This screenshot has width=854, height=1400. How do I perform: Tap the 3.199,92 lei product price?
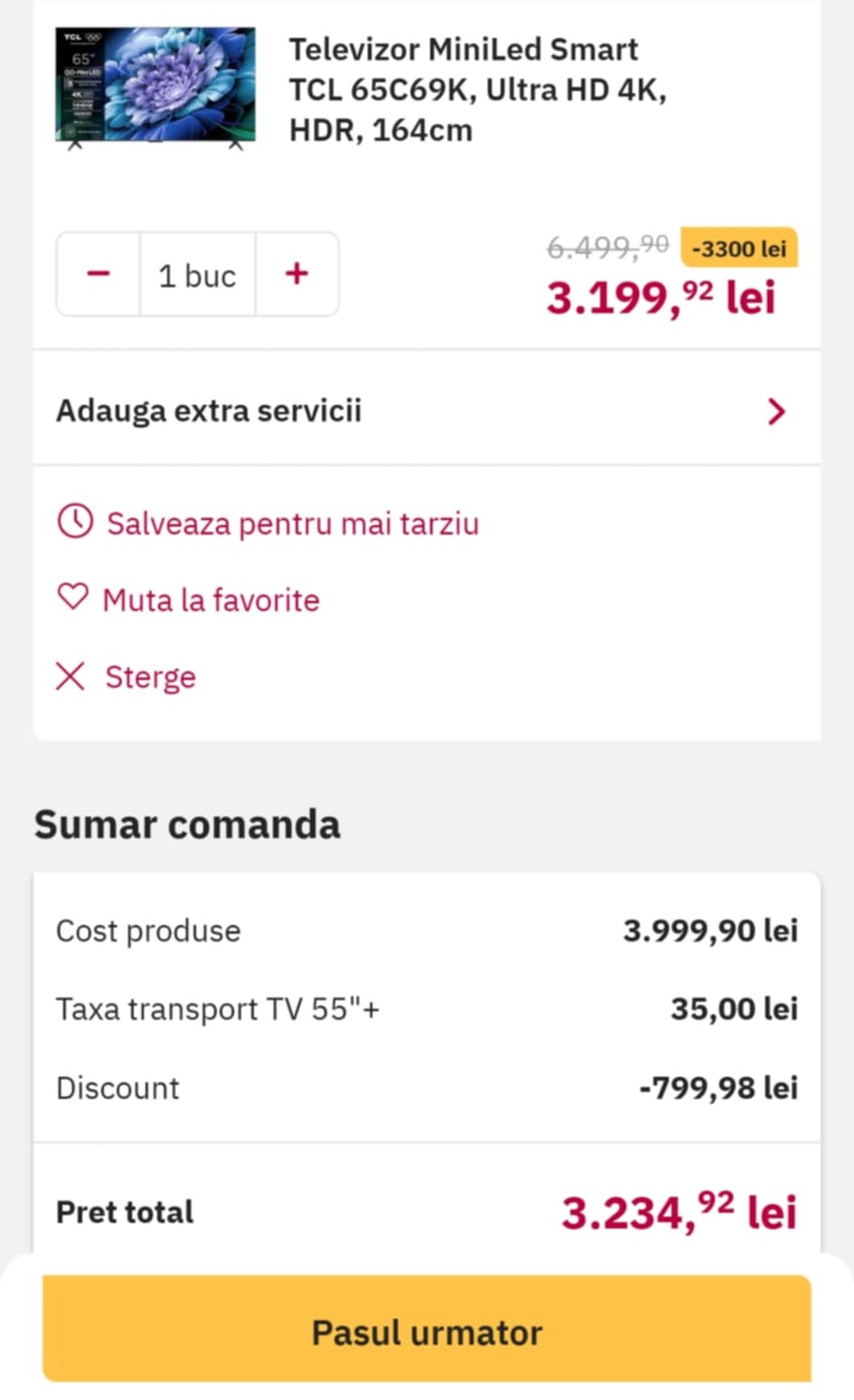[661, 297]
